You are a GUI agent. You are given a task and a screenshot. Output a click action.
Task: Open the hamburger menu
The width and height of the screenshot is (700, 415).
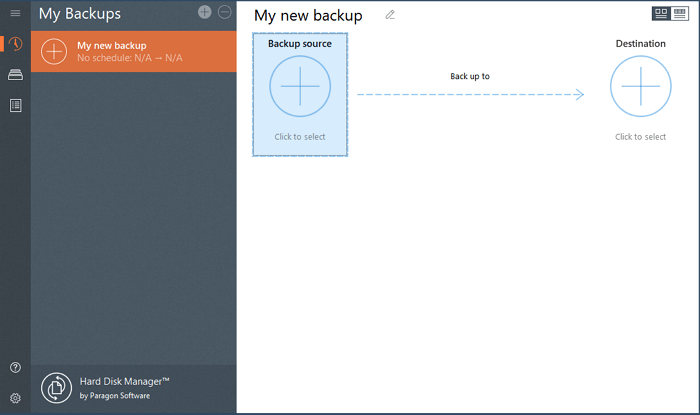(x=15, y=13)
